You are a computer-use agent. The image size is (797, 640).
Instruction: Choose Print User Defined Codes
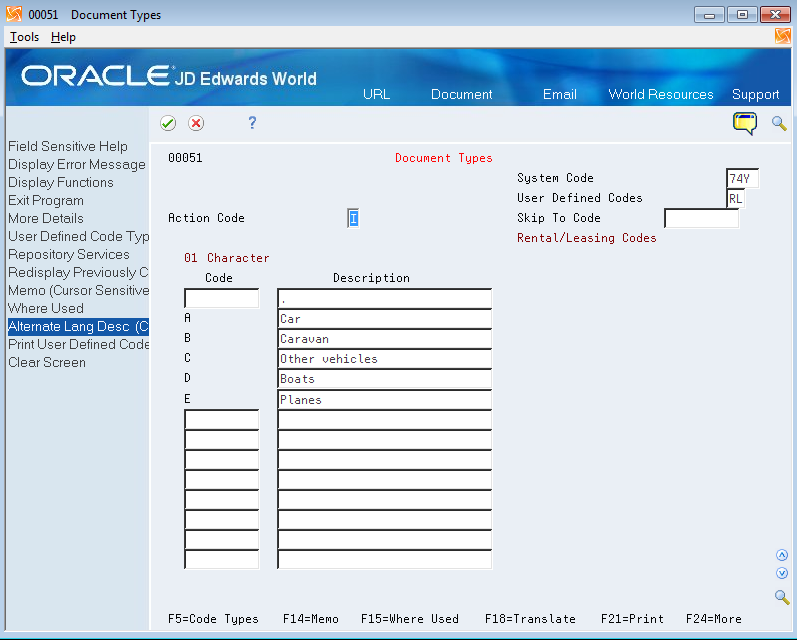point(78,345)
